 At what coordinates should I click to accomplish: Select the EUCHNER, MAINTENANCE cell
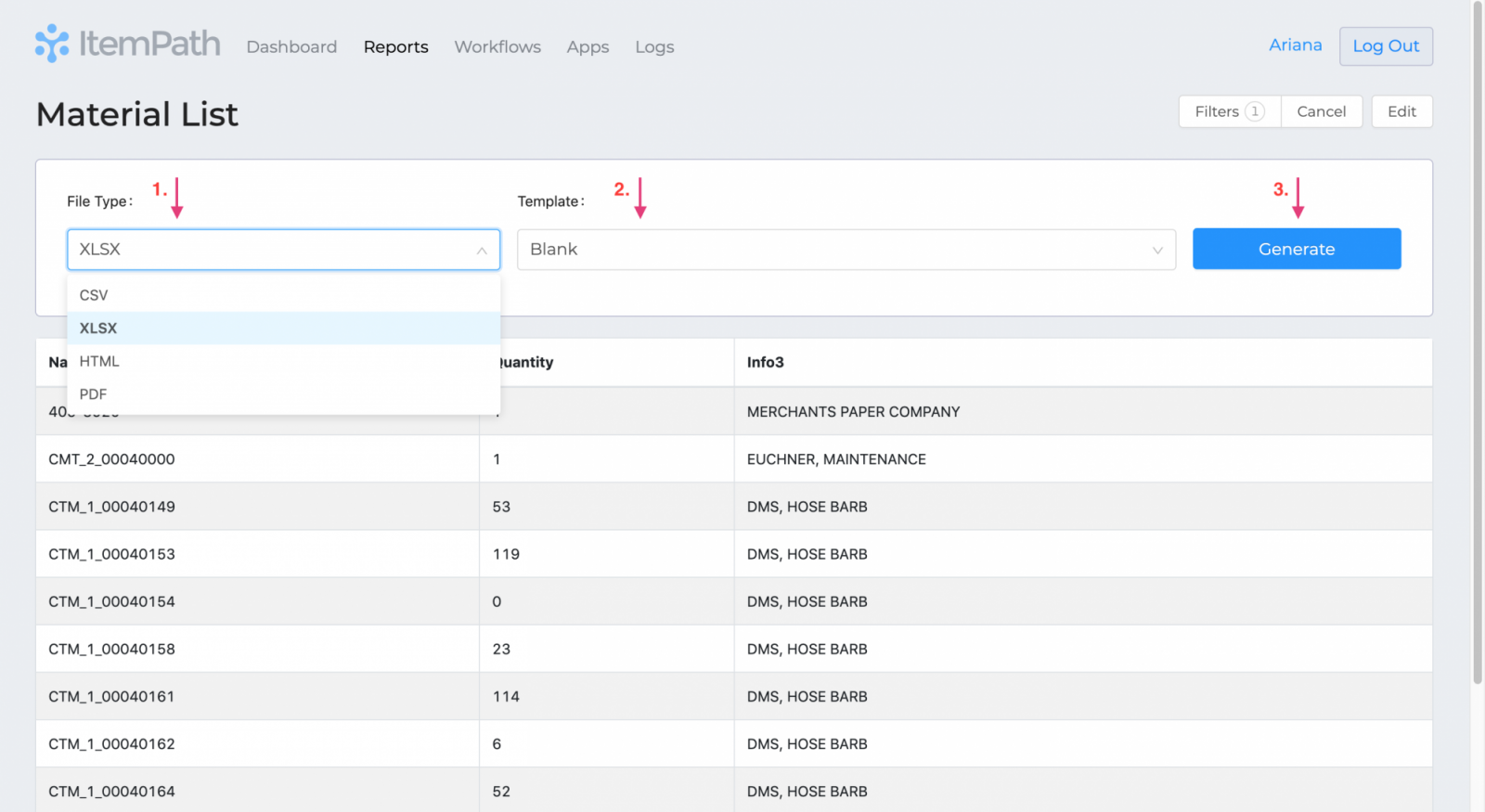click(x=1083, y=459)
